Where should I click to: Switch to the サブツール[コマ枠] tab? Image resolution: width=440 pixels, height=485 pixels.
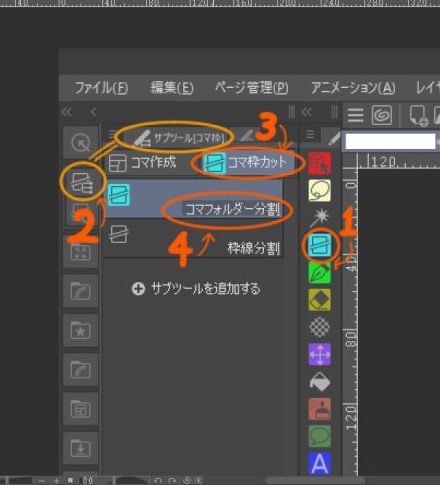click(x=178, y=137)
